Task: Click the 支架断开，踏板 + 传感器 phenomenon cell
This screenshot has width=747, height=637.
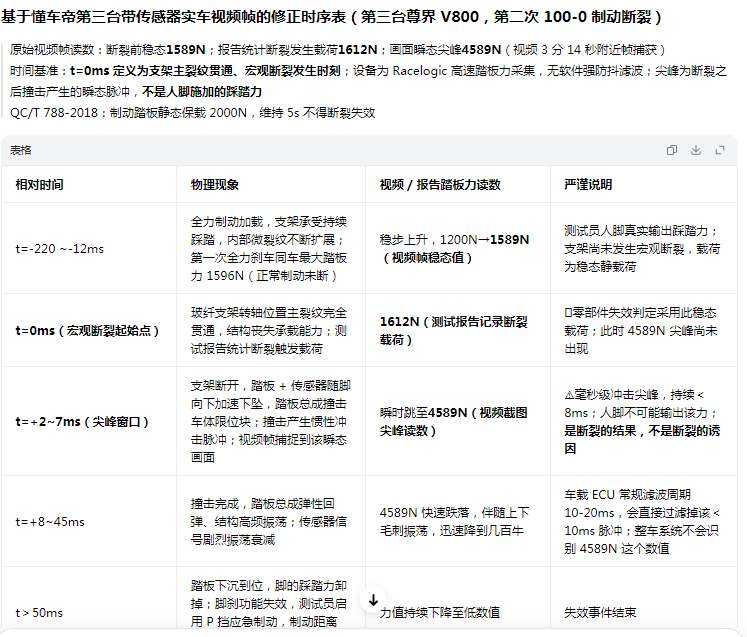Action: click(x=271, y=422)
